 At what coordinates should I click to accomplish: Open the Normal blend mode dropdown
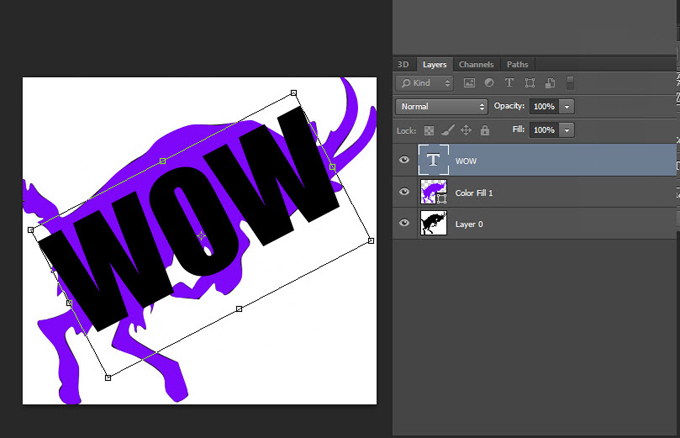441,106
